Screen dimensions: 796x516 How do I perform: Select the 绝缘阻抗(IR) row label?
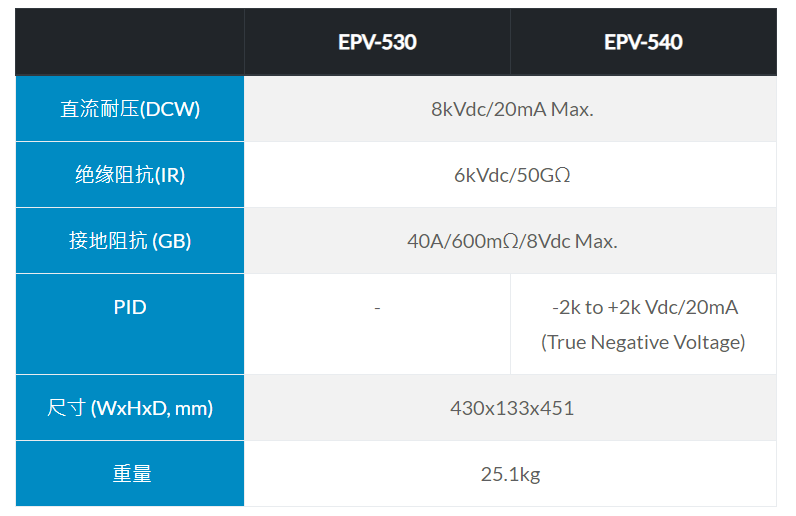pyautogui.click(x=130, y=175)
